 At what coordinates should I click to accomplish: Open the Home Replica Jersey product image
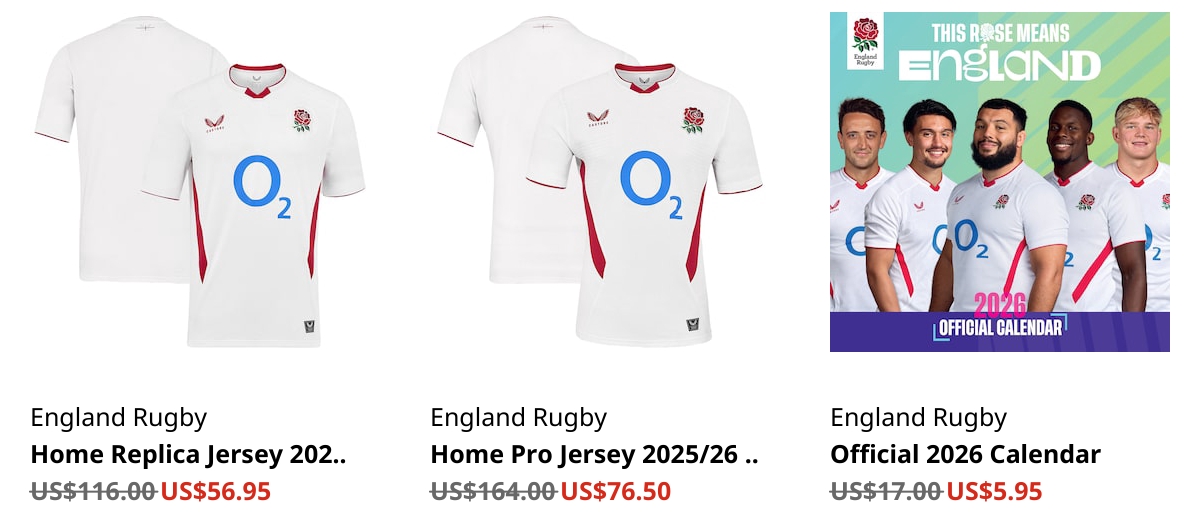click(200, 182)
